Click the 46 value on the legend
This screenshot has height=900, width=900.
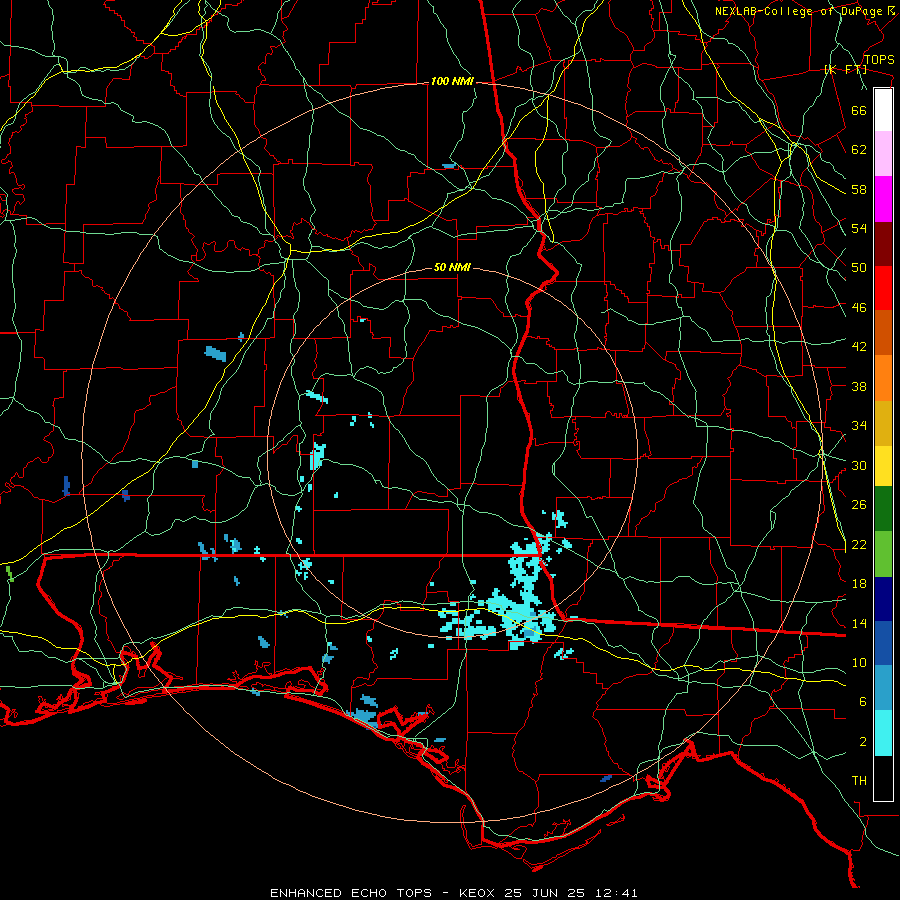point(859,308)
